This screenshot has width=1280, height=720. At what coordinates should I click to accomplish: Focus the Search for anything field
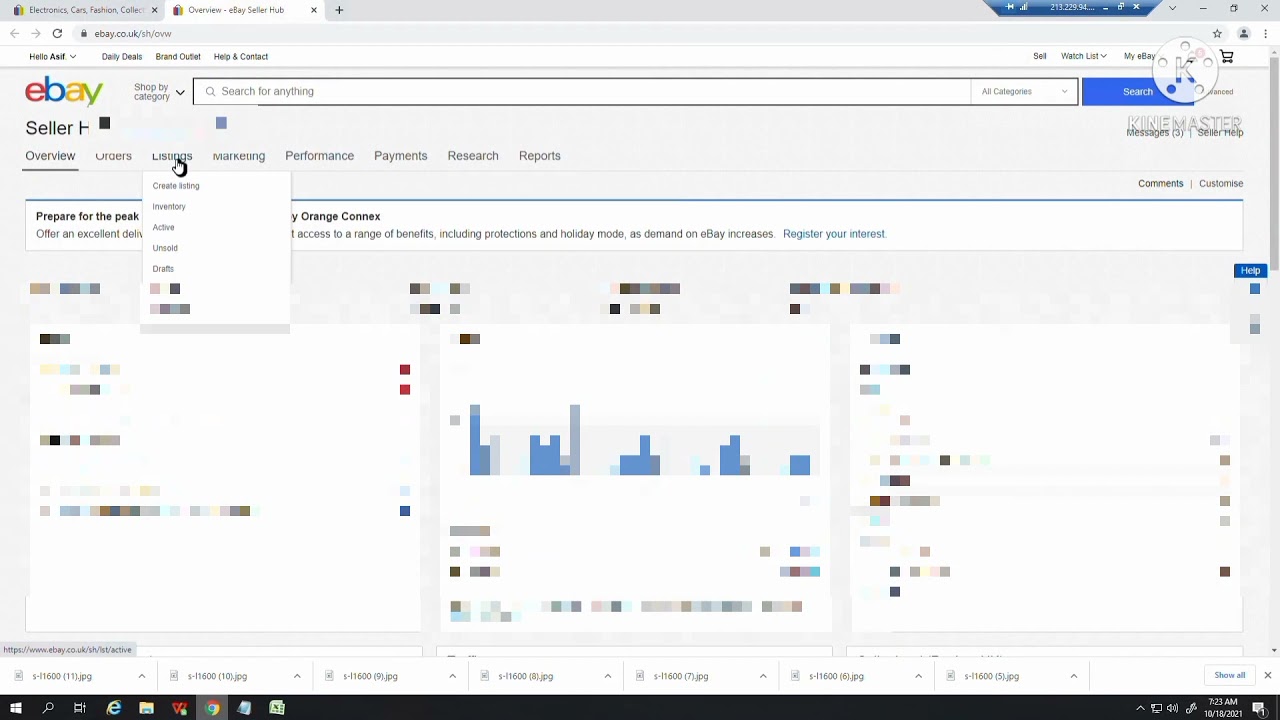582,91
